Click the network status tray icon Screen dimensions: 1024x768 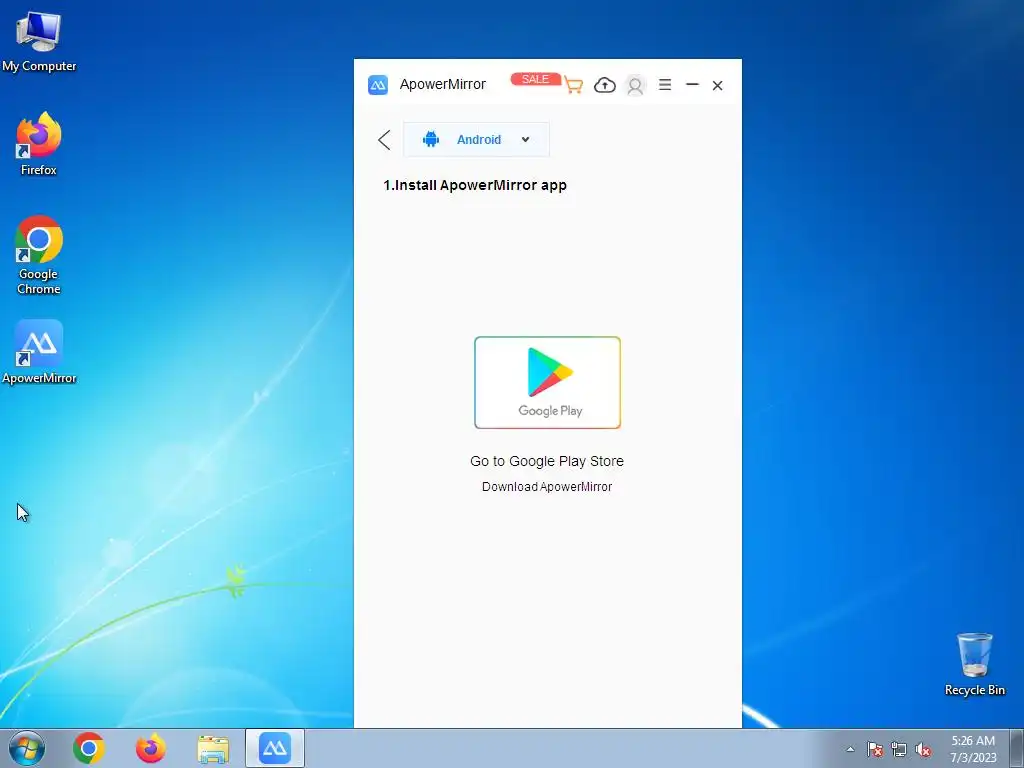899,749
